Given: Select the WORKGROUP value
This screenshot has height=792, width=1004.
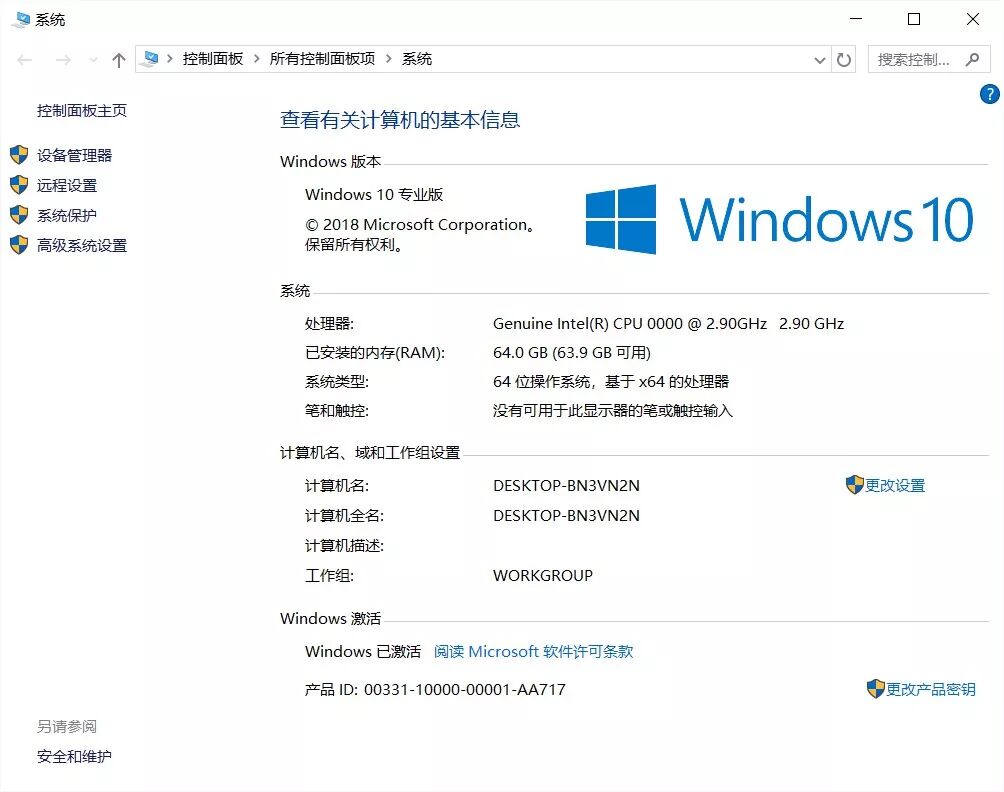Looking at the screenshot, I should pos(543,576).
